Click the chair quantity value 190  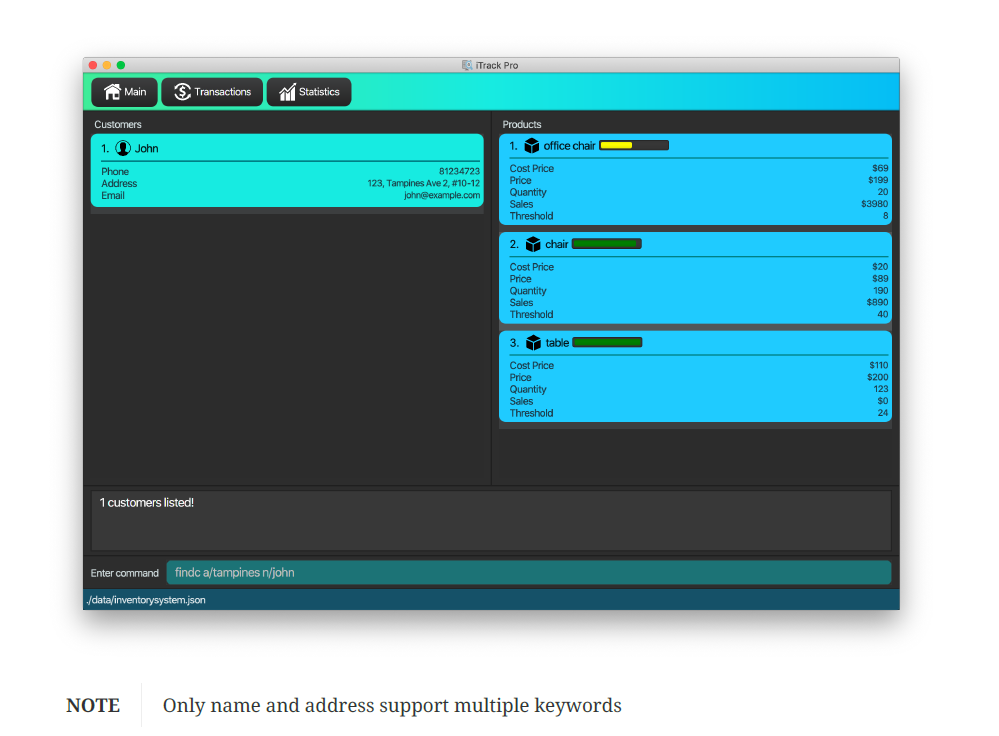point(880,291)
